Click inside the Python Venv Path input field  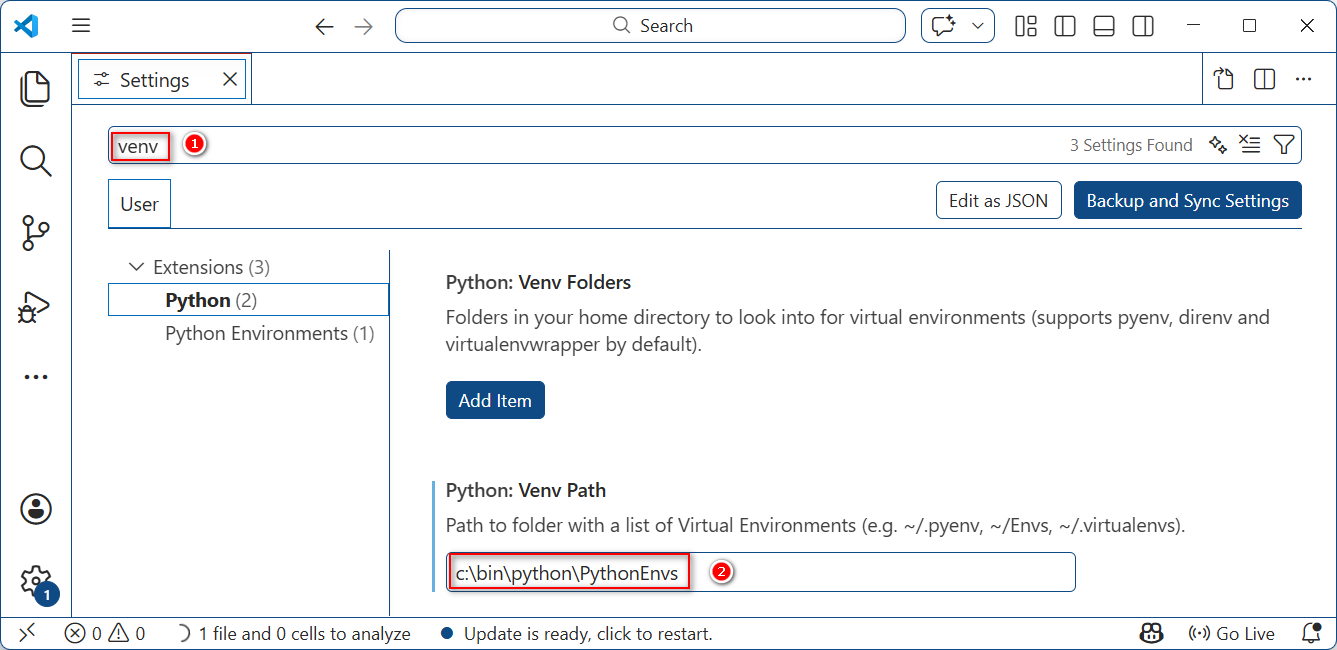(x=760, y=571)
